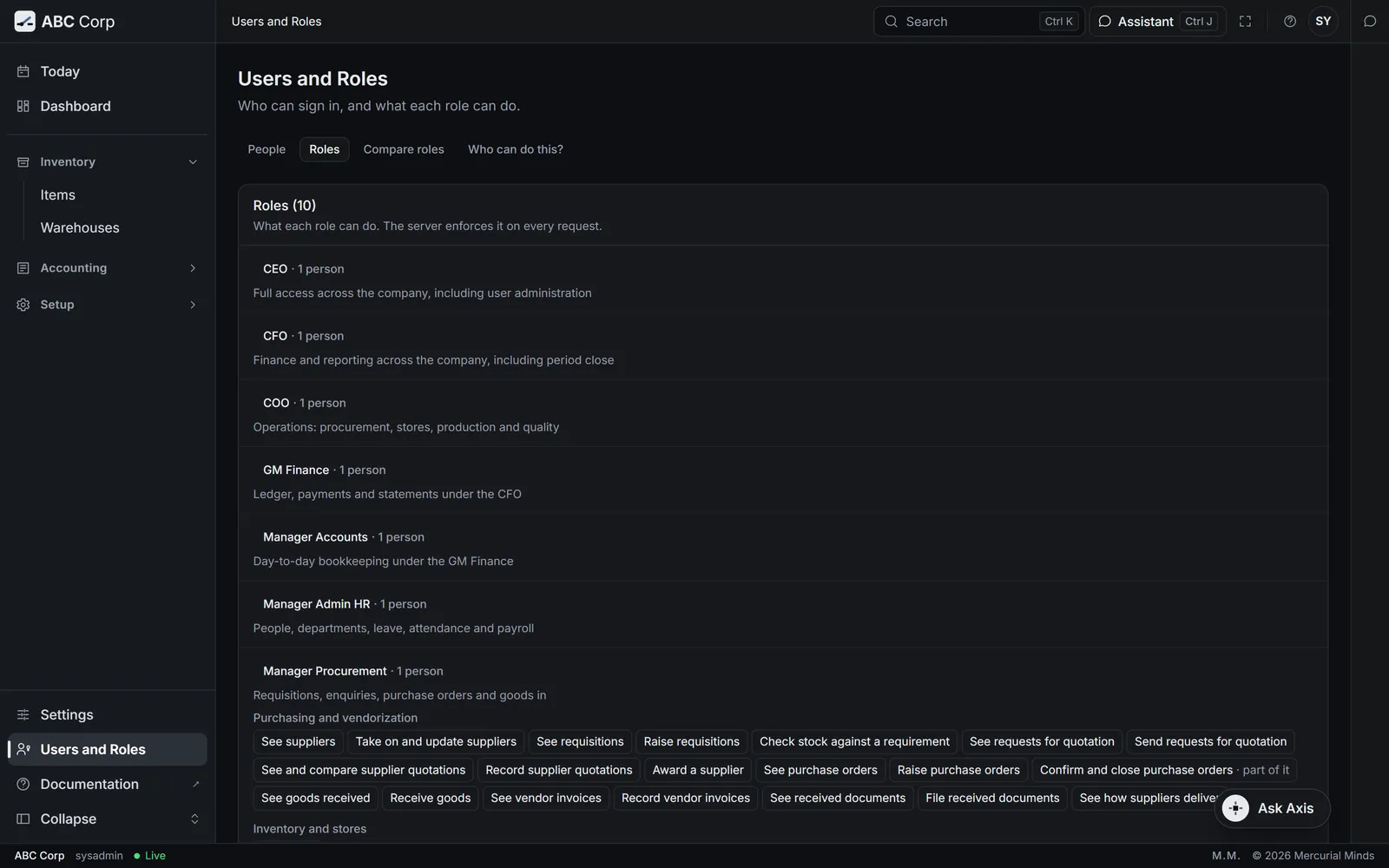
Task: Click the Search input field
Action: pos(979,22)
